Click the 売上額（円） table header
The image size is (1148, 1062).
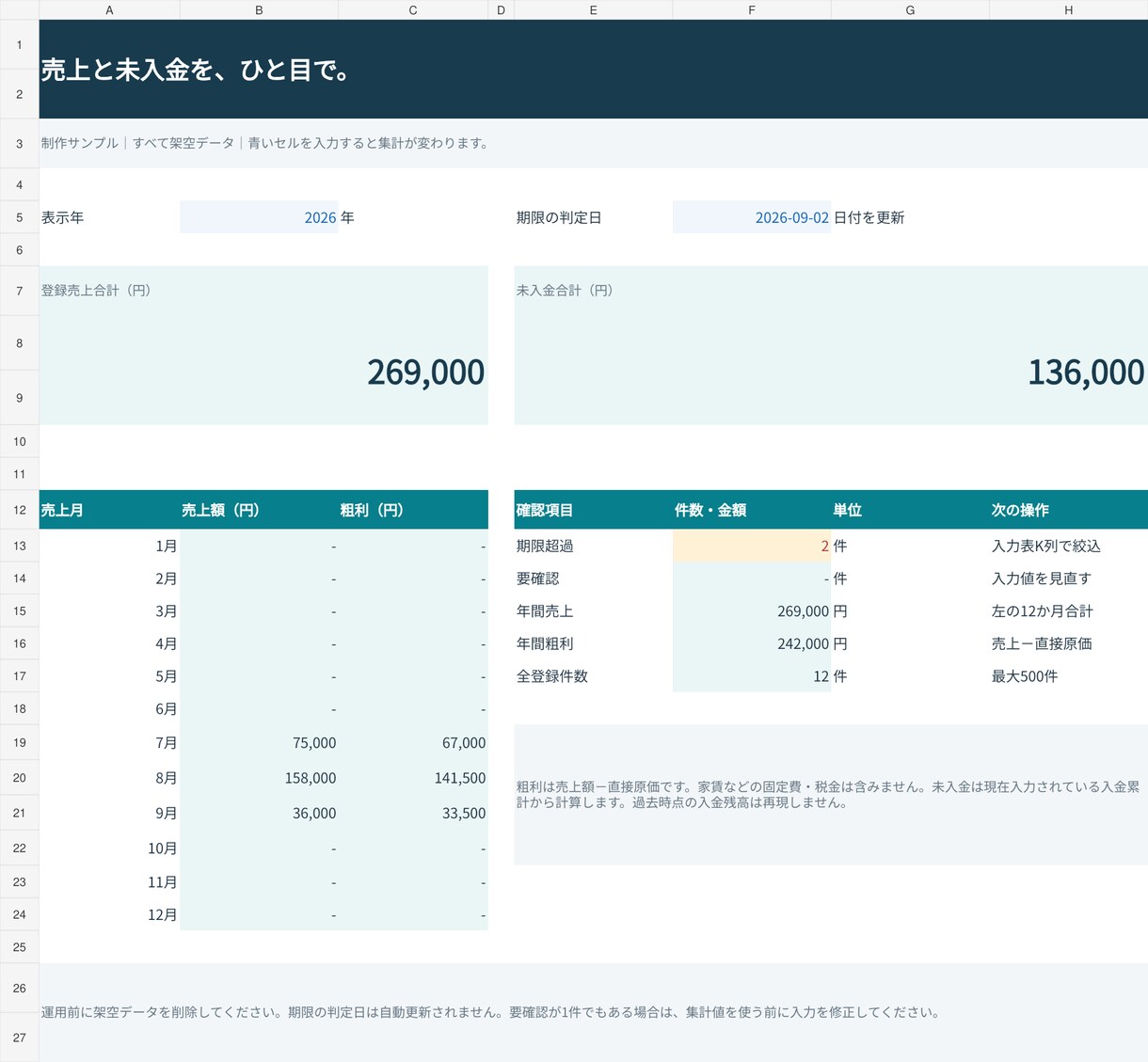259,510
